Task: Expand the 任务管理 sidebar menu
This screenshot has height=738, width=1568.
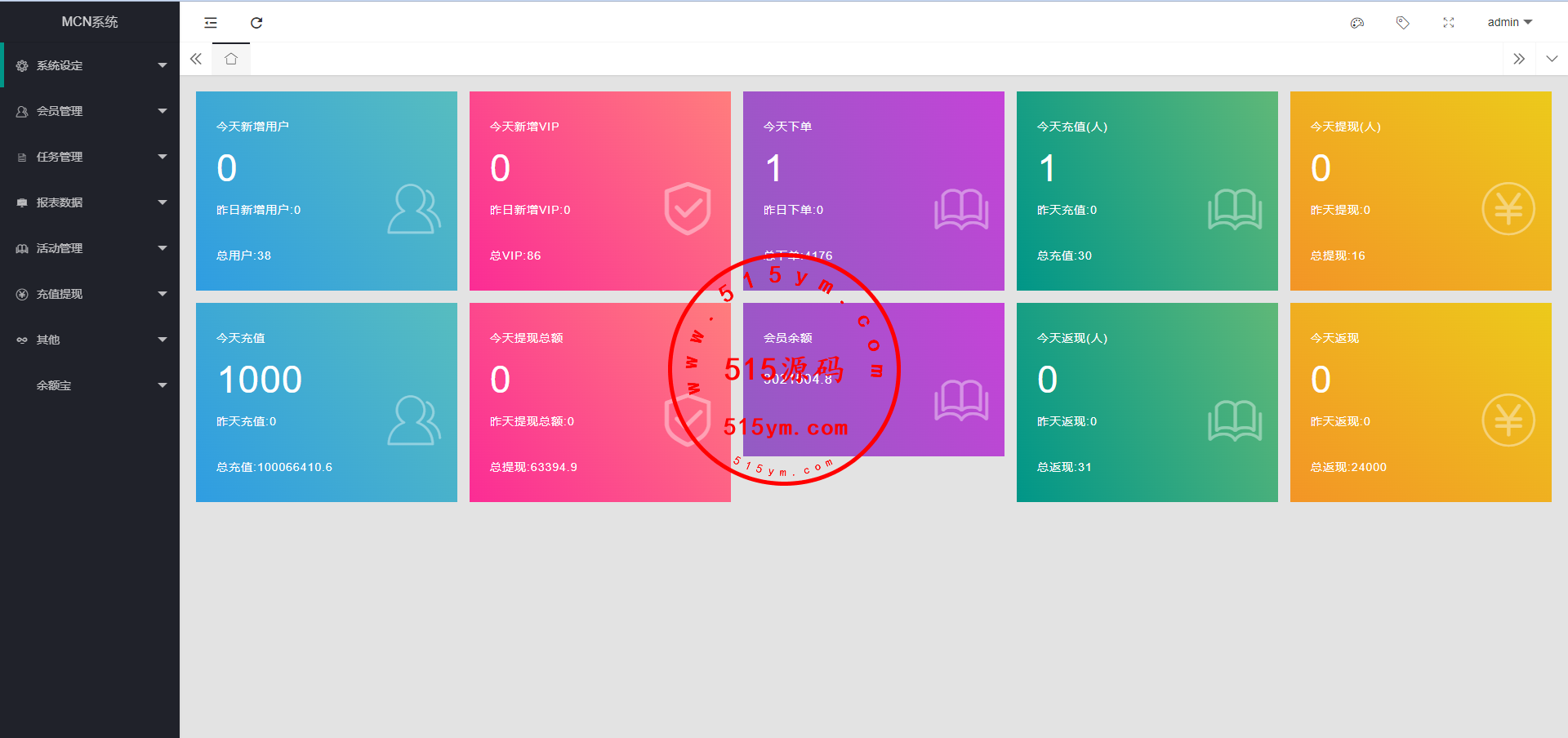Action: [x=90, y=157]
